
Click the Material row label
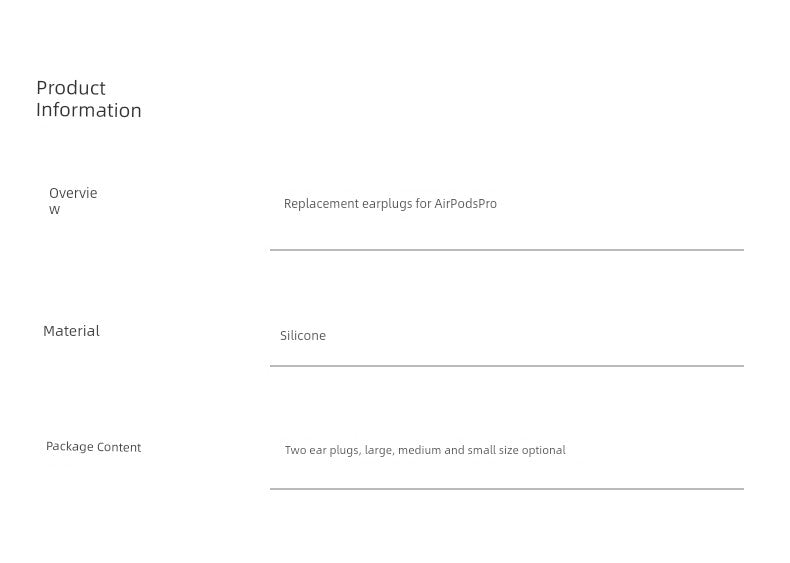tap(71, 331)
